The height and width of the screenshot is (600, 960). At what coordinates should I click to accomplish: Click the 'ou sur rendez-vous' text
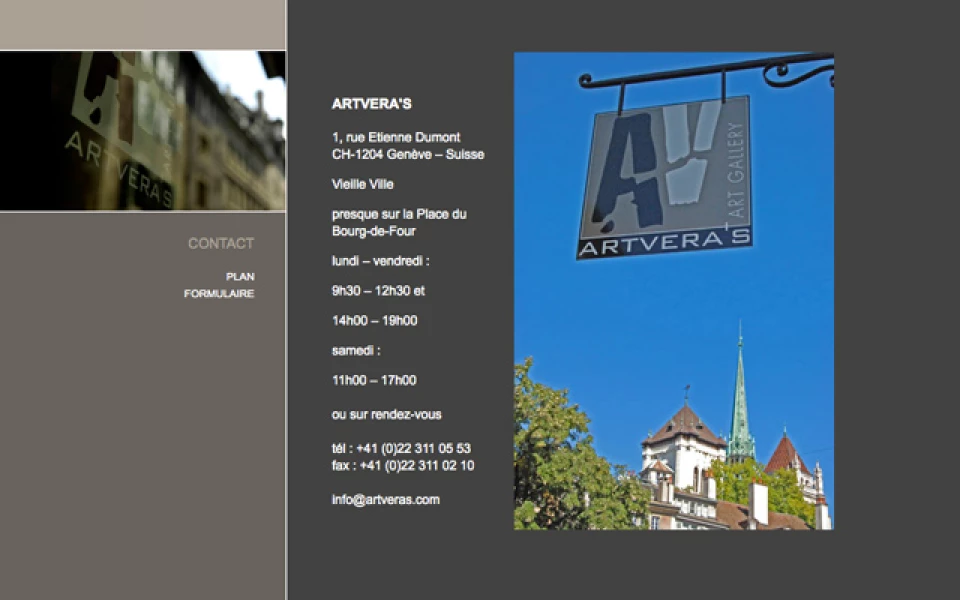(386, 414)
